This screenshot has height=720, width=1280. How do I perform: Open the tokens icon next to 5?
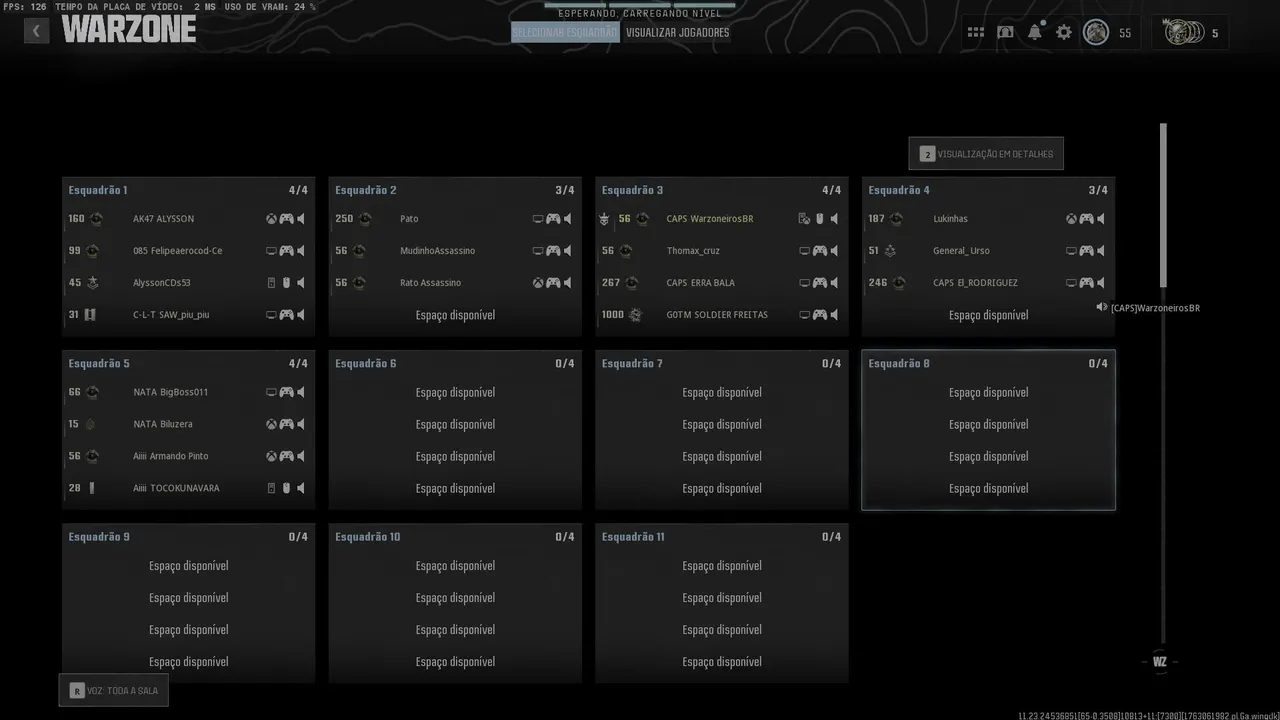coord(1184,33)
